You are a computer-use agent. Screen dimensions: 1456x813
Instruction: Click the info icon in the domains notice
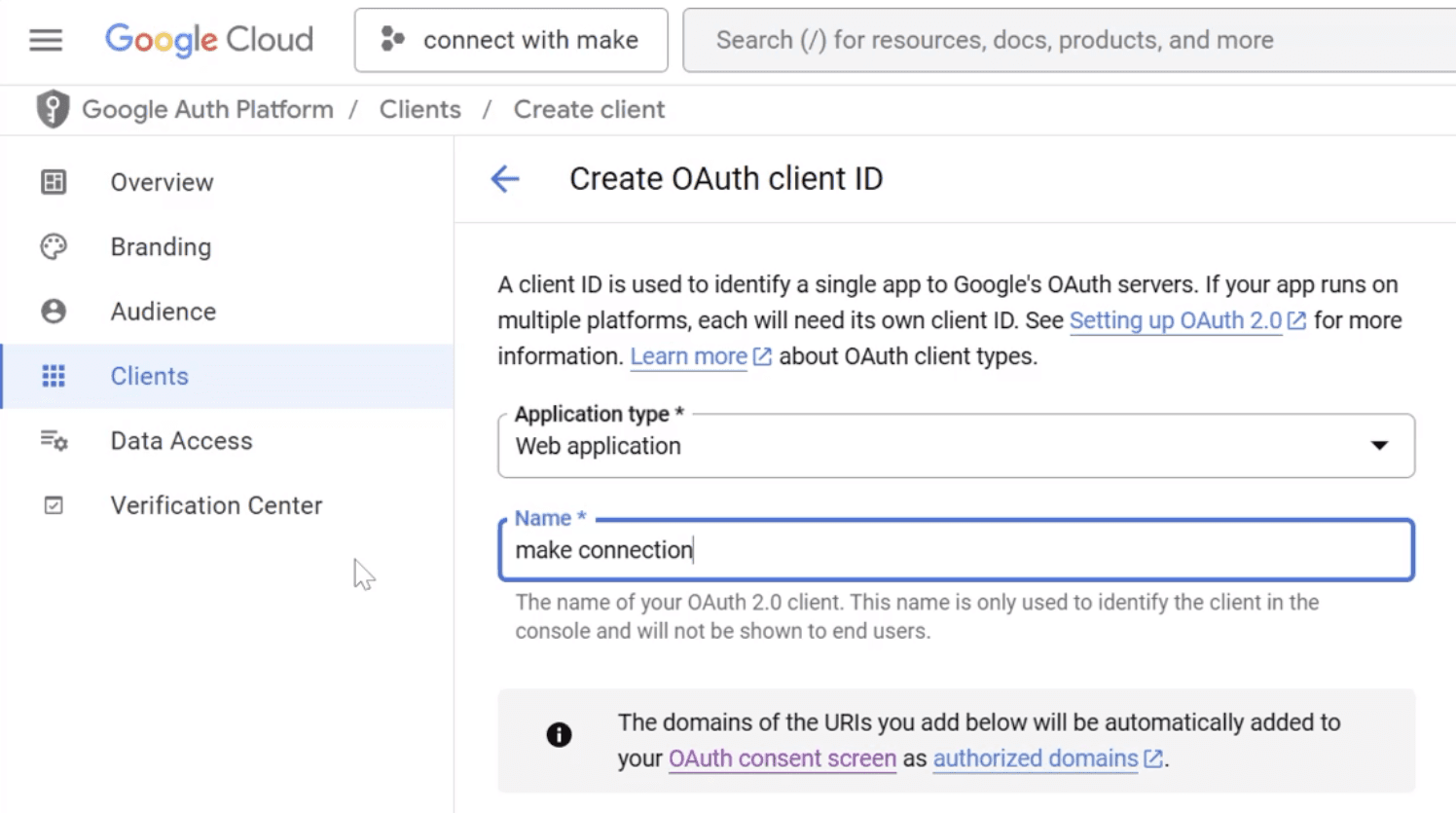pyautogui.click(x=559, y=735)
